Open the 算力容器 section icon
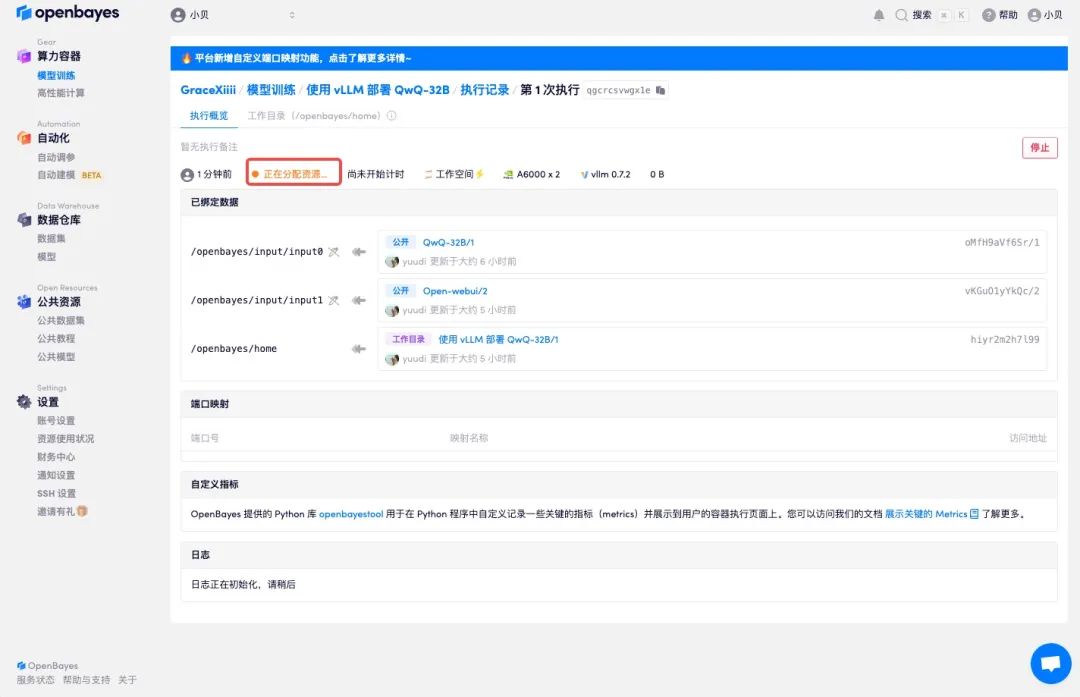Screen dimensions: 1080x697 click(x=24, y=56)
